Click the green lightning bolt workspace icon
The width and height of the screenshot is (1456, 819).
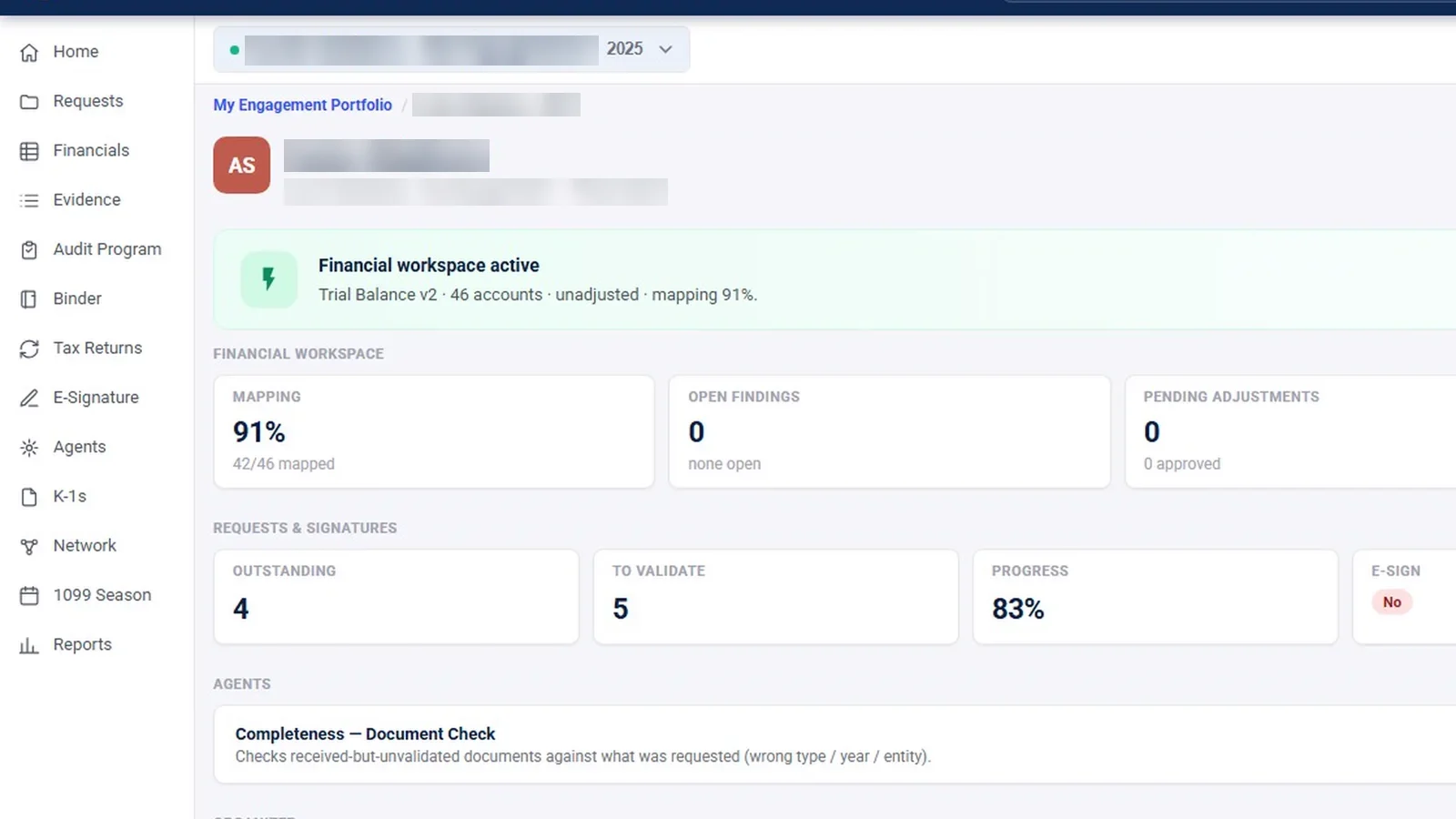[x=268, y=279]
